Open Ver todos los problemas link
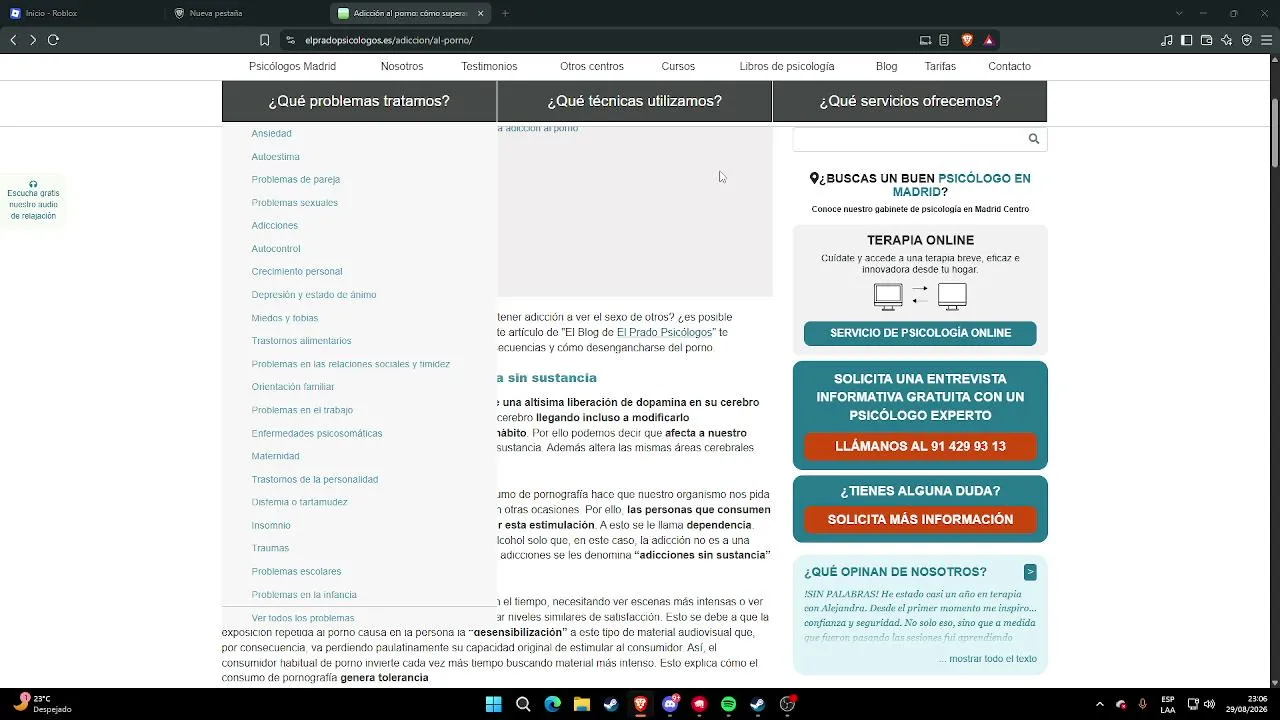 tap(303, 618)
